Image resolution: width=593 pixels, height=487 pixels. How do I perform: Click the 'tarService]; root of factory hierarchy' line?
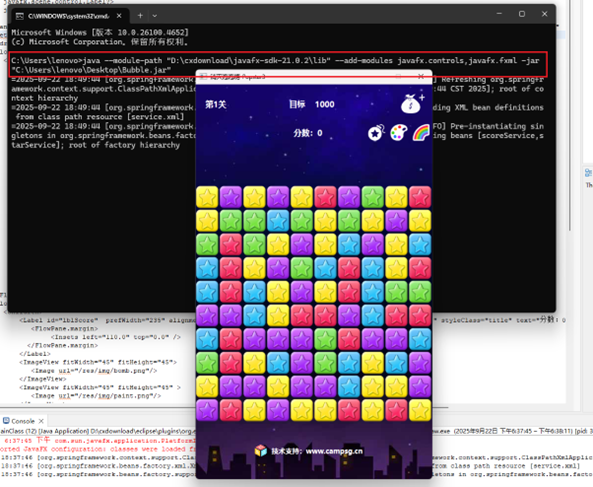96,145
